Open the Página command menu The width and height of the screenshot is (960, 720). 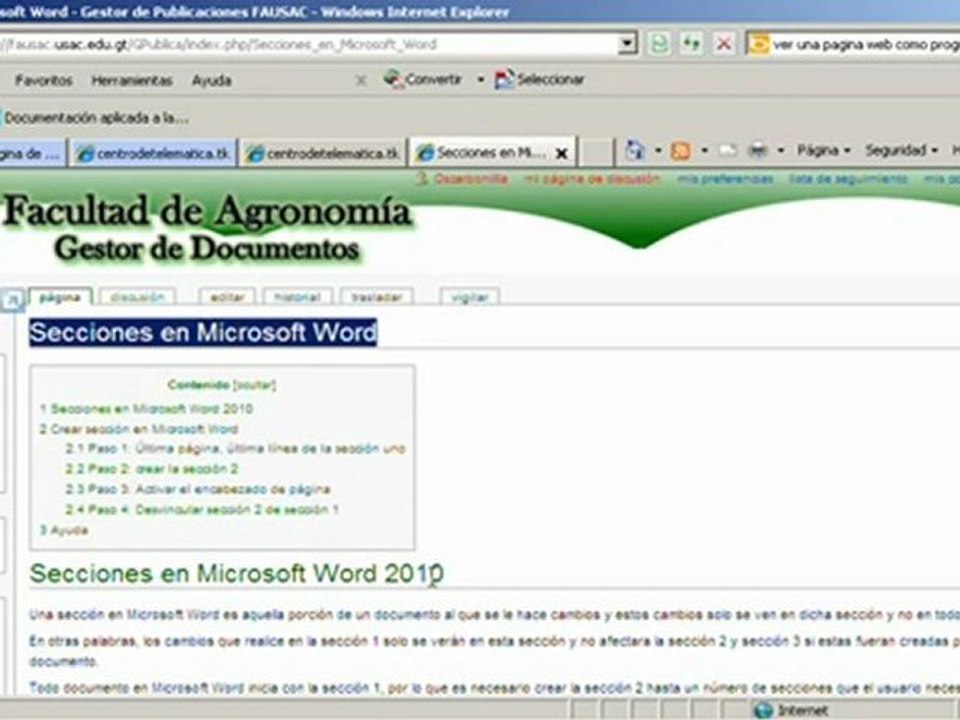(823, 151)
